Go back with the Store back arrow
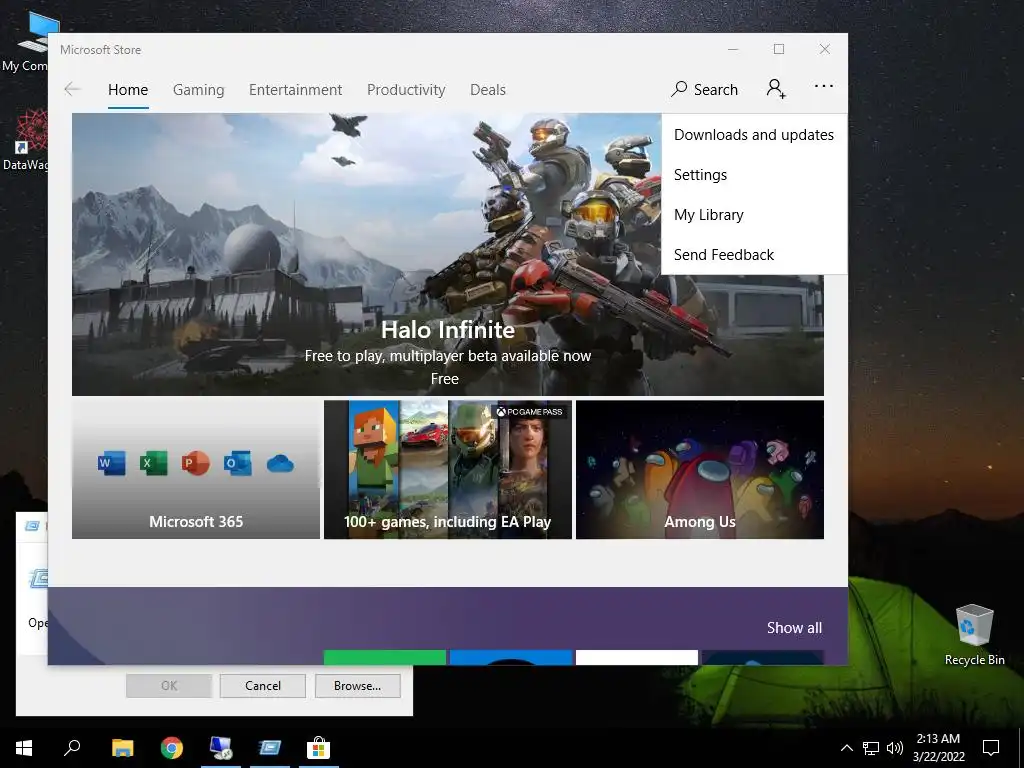This screenshot has width=1024, height=768. click(x=72, y=89)
